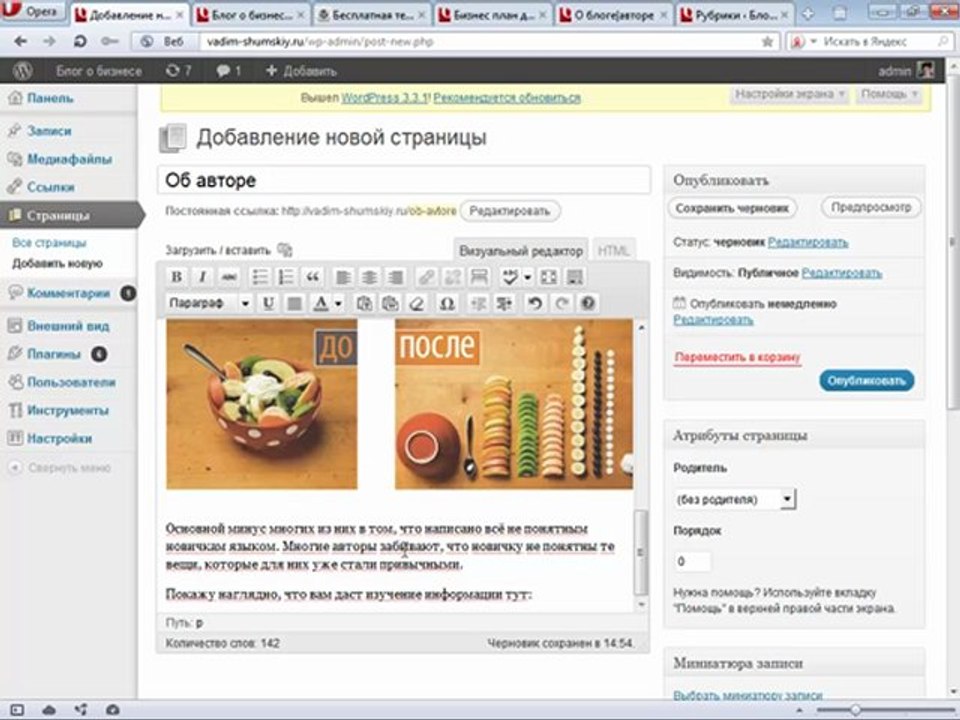Redo the last undone edit
The image size is (960, 720).
[561, 303]
